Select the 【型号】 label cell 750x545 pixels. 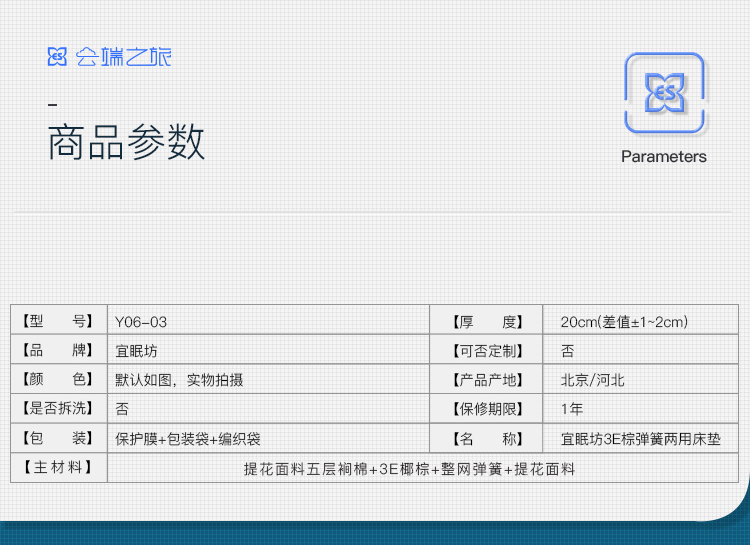58,322
